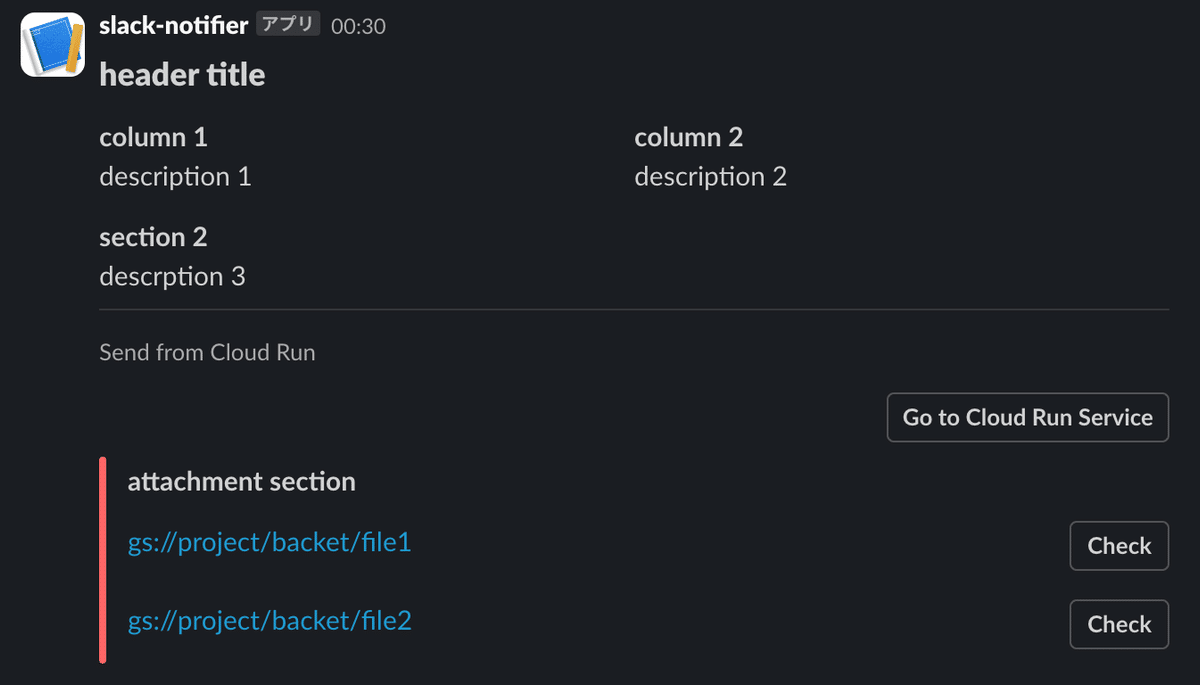Screen dimensions: 1200x685
Task: Click the Check button for file1
Action: point(1119,546)
